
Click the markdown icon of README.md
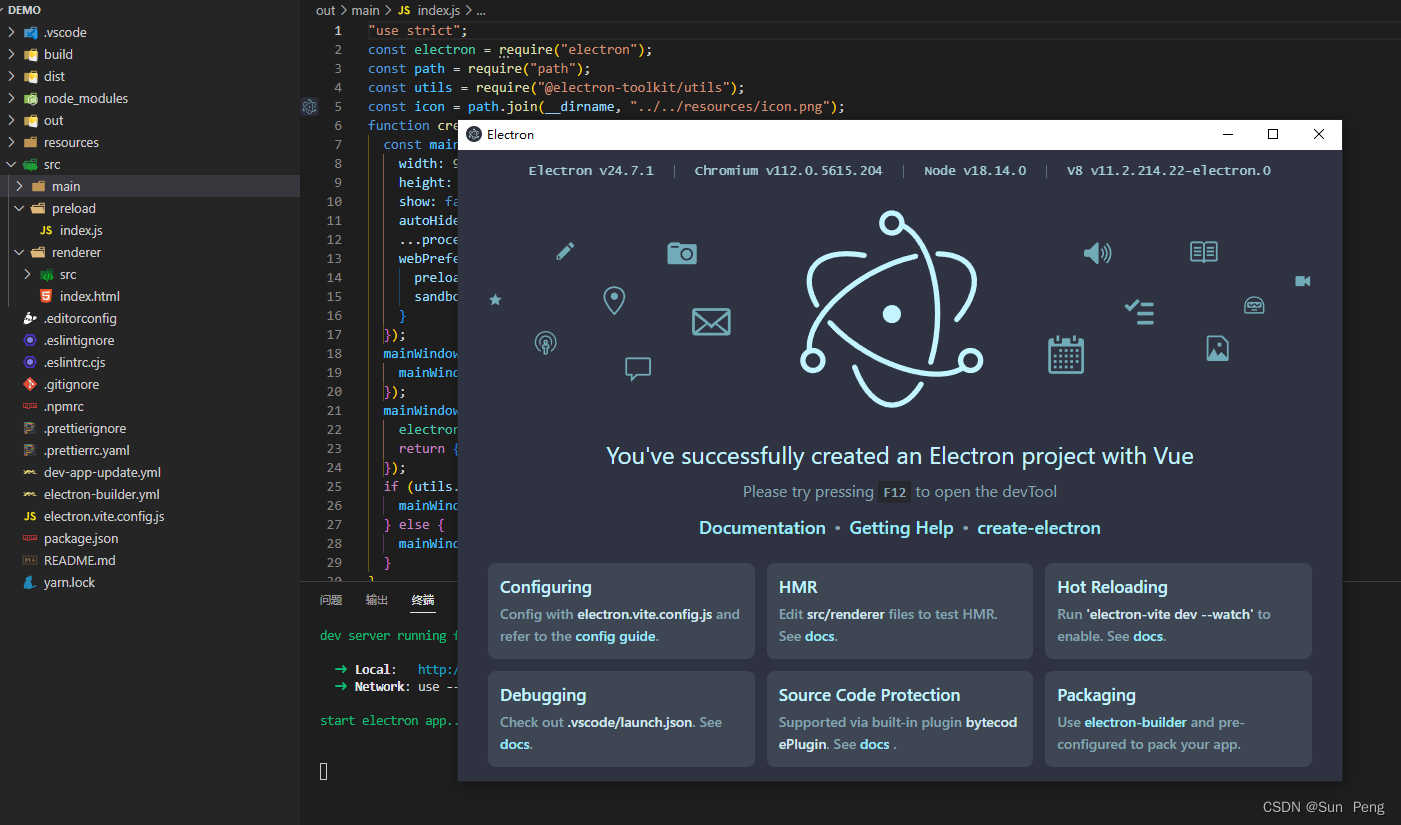[30, 560]
